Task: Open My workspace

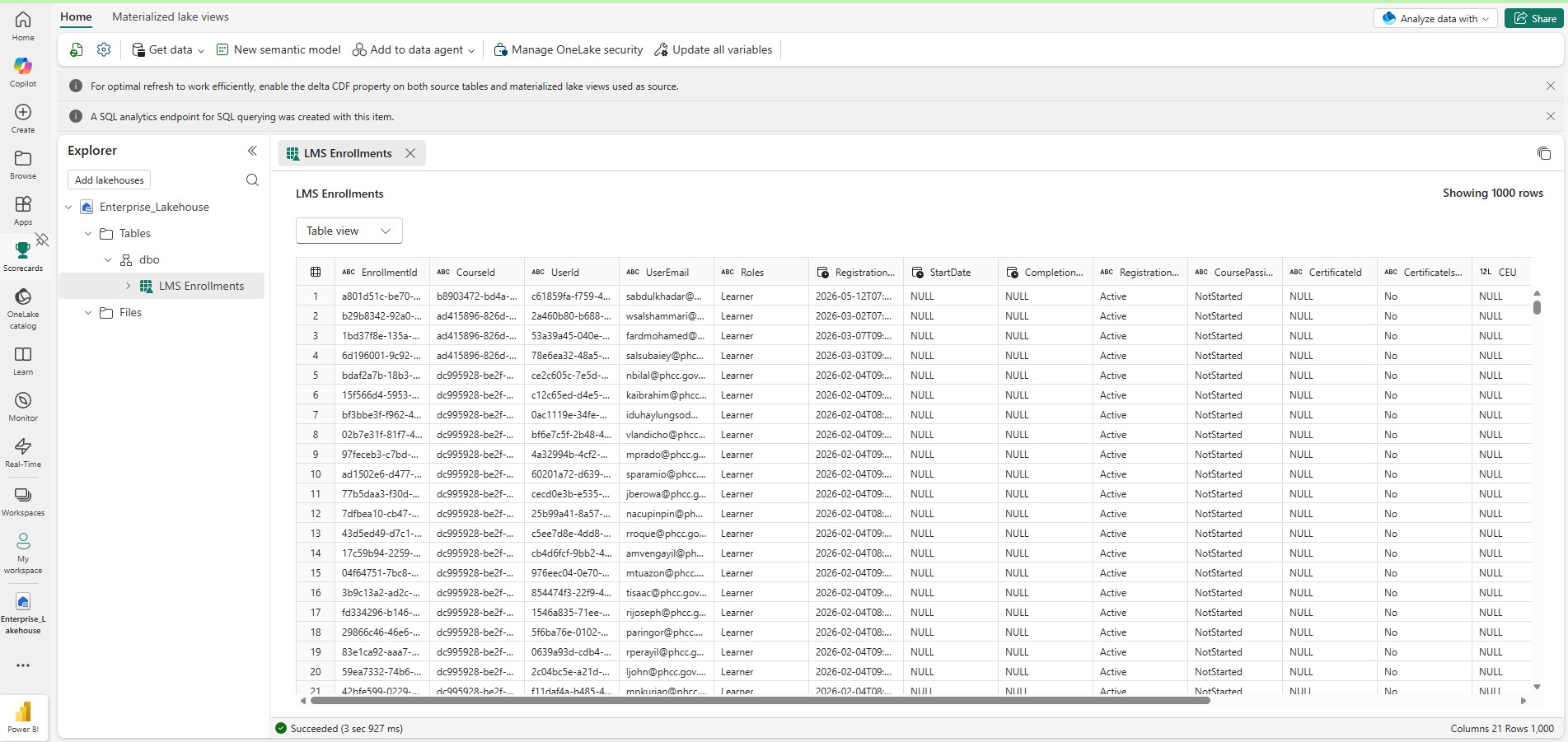Action: pyautogui.click(x=23, y=553)
